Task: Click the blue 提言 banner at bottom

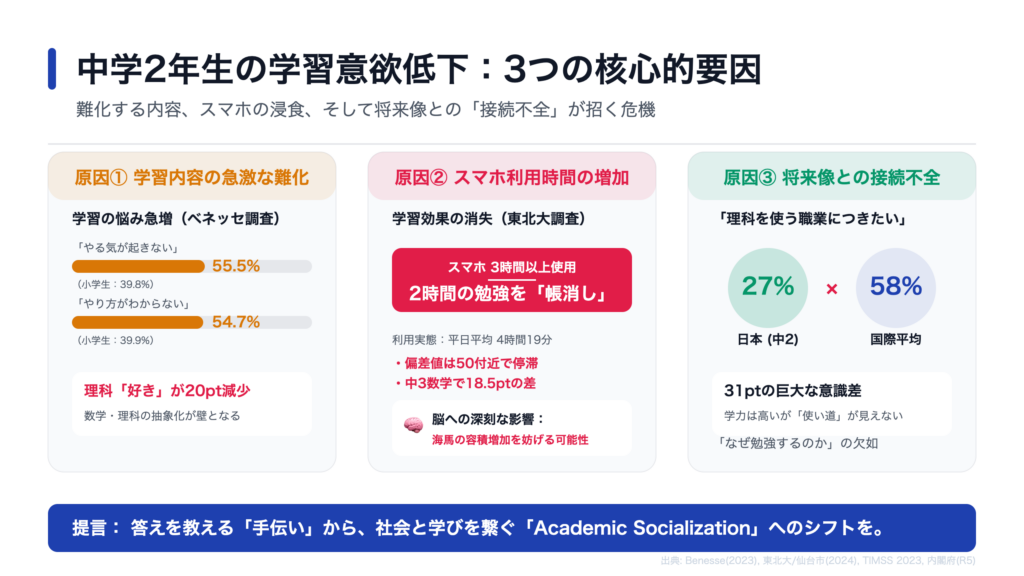Action: [512, 527]
